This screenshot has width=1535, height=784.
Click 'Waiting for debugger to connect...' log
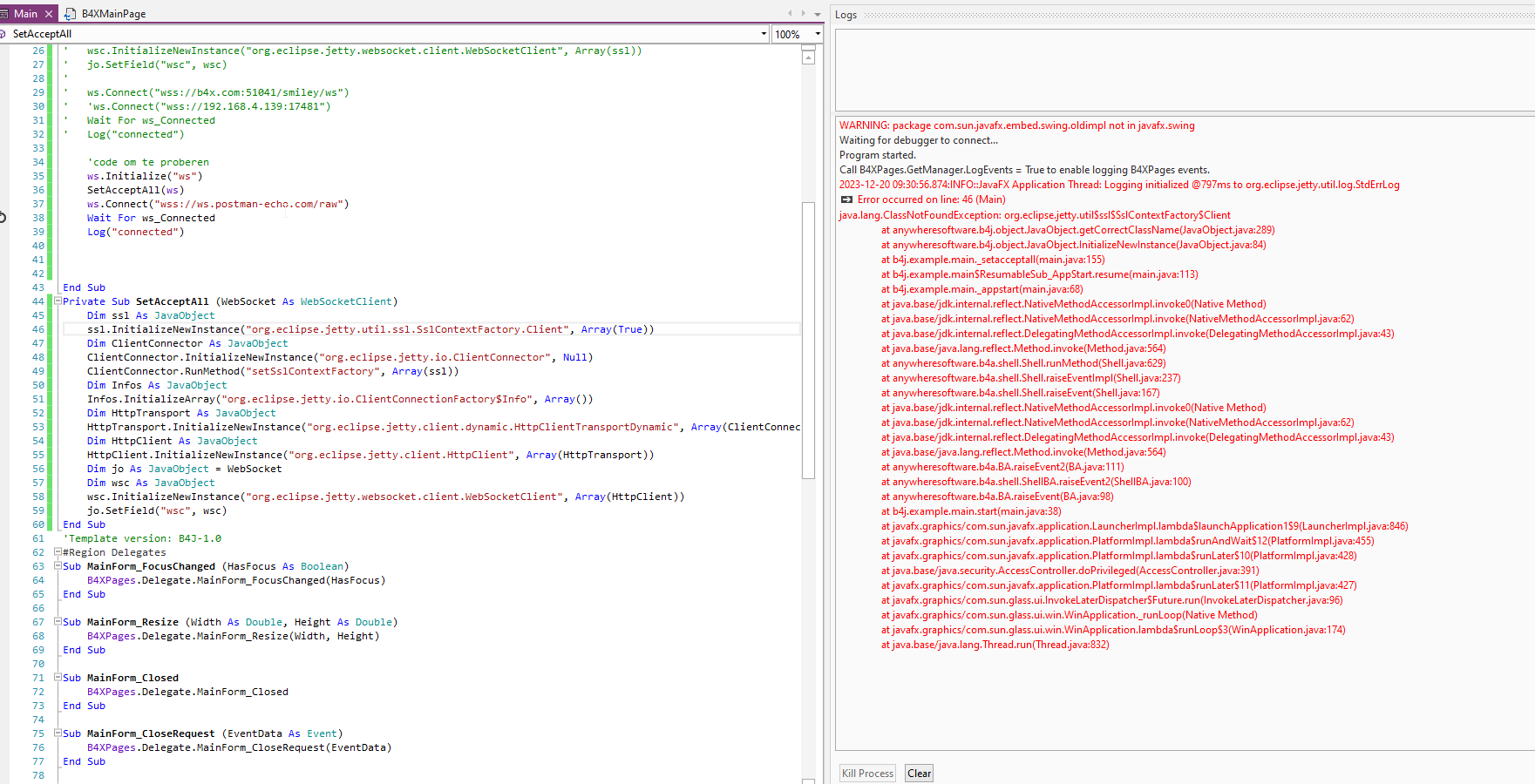click(x=919, y=140)
